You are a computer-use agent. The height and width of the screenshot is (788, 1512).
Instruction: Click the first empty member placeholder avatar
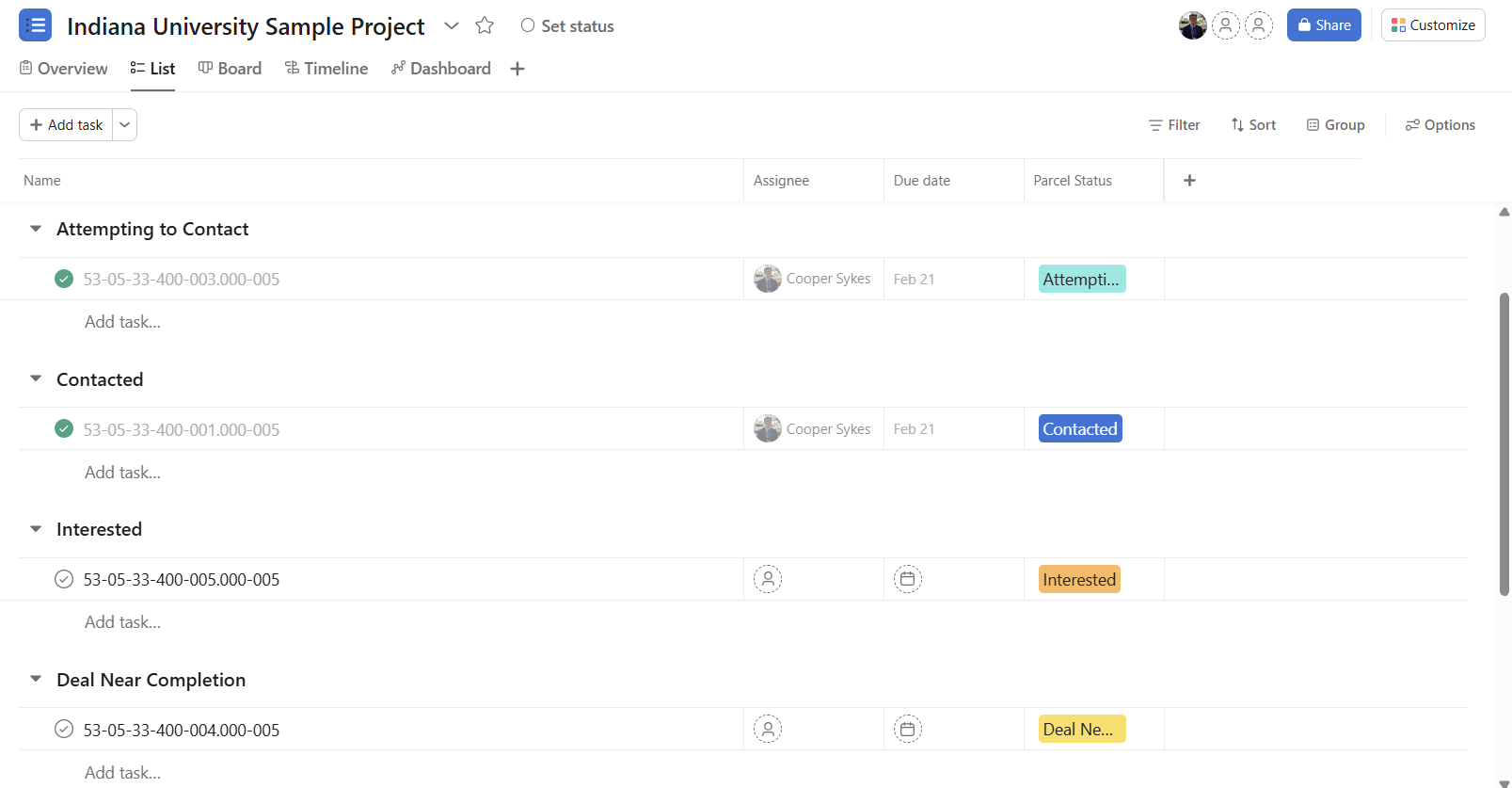pyautogui.click(x=1225, y=25)
